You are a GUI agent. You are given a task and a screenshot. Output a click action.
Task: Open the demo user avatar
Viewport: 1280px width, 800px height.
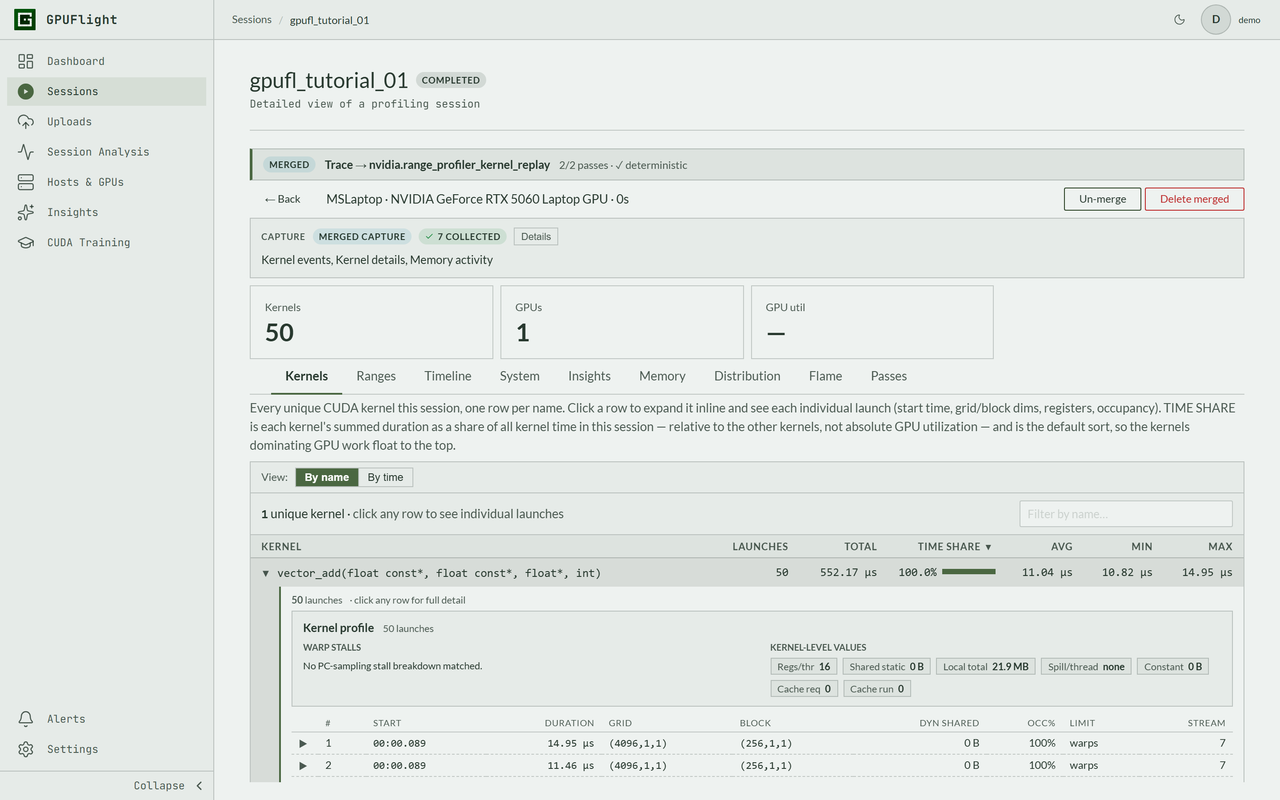pos(1216,19)
